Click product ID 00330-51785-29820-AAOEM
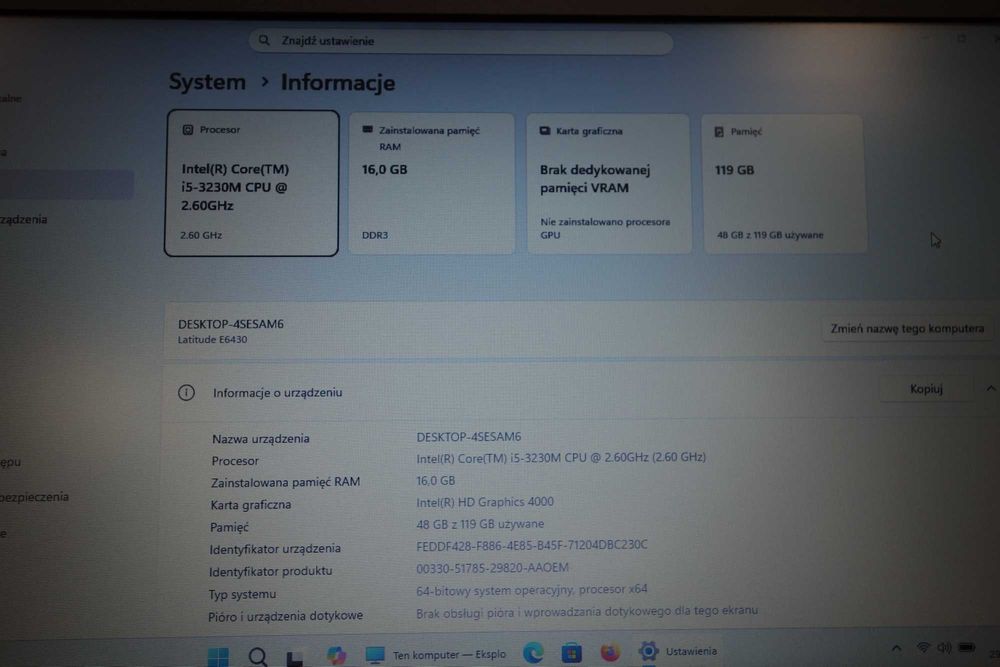The width and height of the screenshot is (1000, 667). 492,568
